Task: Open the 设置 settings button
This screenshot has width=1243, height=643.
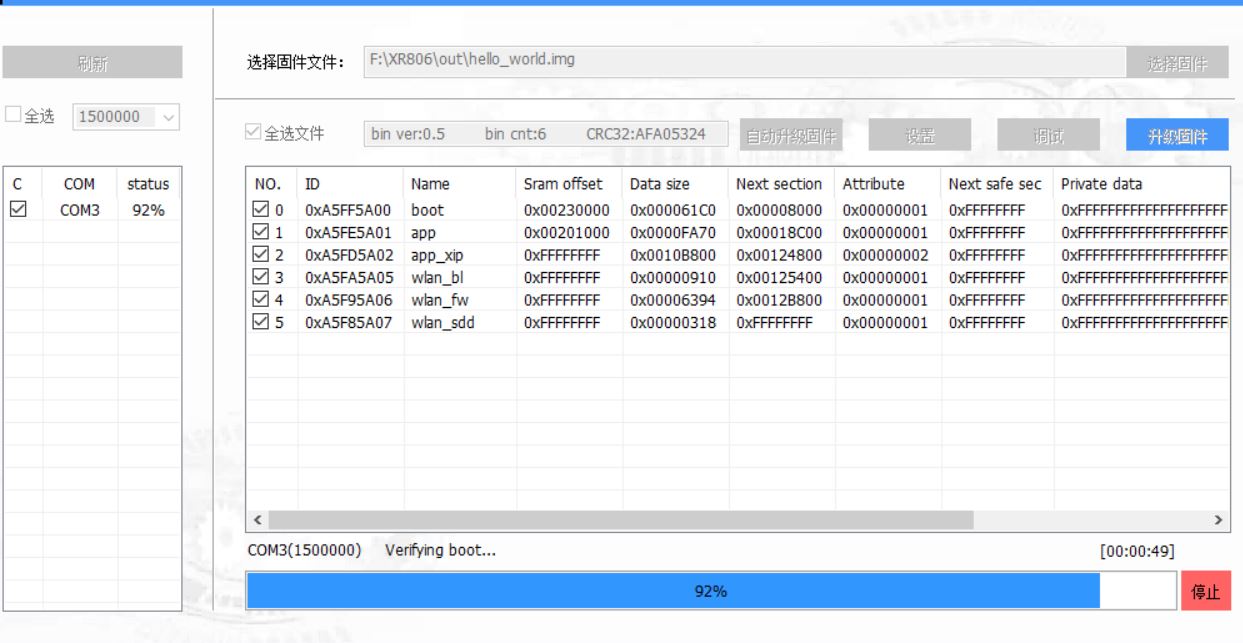Action: tap(920, 135)
